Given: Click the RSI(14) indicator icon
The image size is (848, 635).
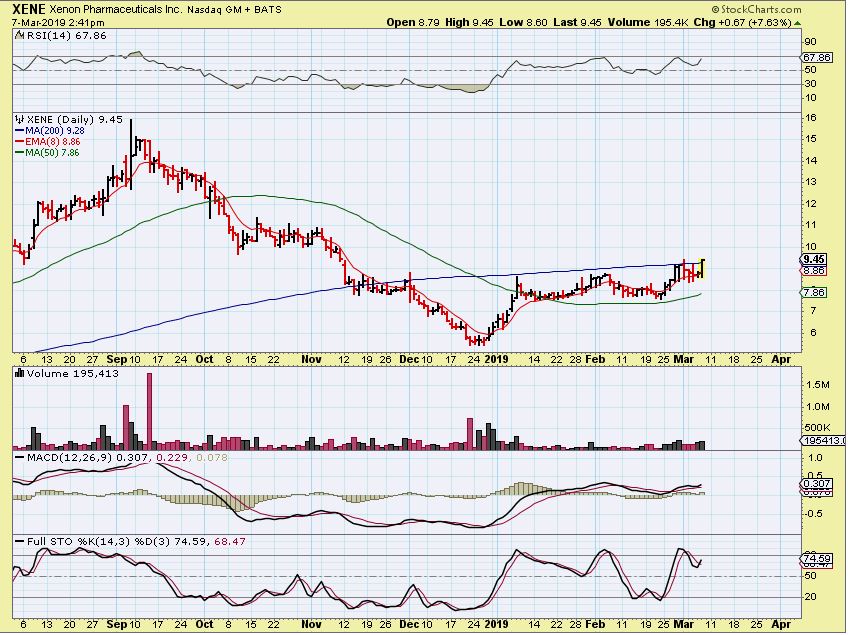Looking at the screenshot, I should pos(19,35).
